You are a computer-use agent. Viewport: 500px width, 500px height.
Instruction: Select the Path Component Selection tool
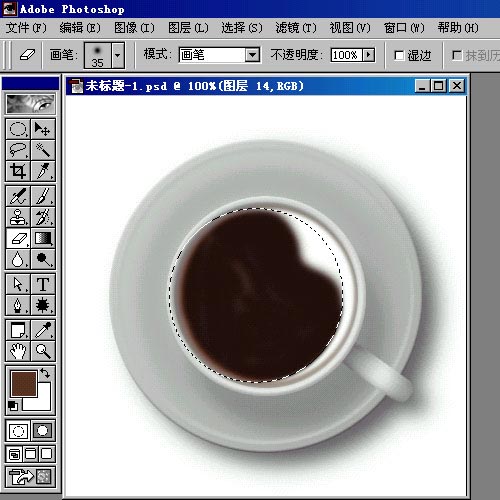tap(18, 284)
